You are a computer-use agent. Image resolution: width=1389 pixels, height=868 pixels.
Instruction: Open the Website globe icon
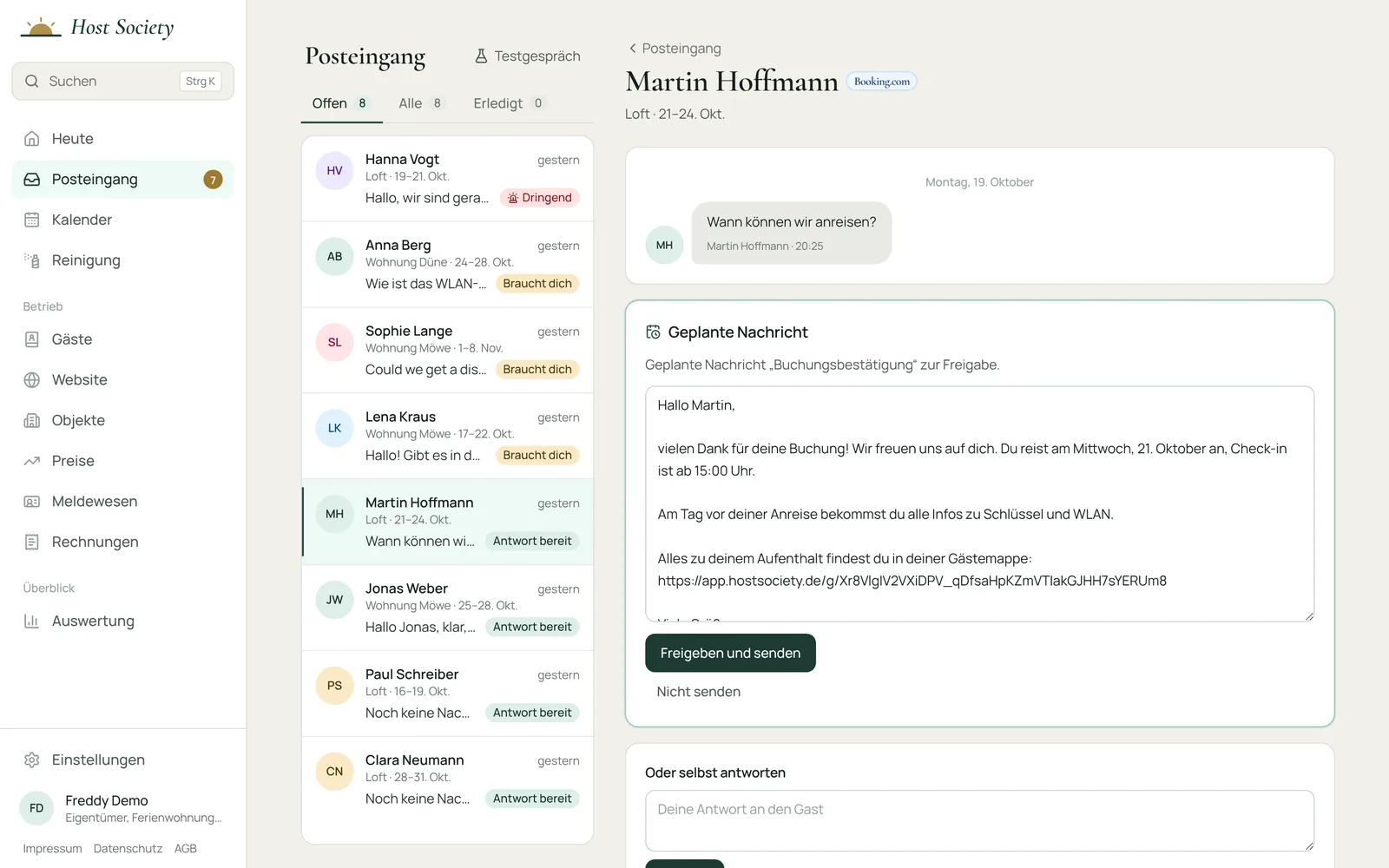[32, 380]
